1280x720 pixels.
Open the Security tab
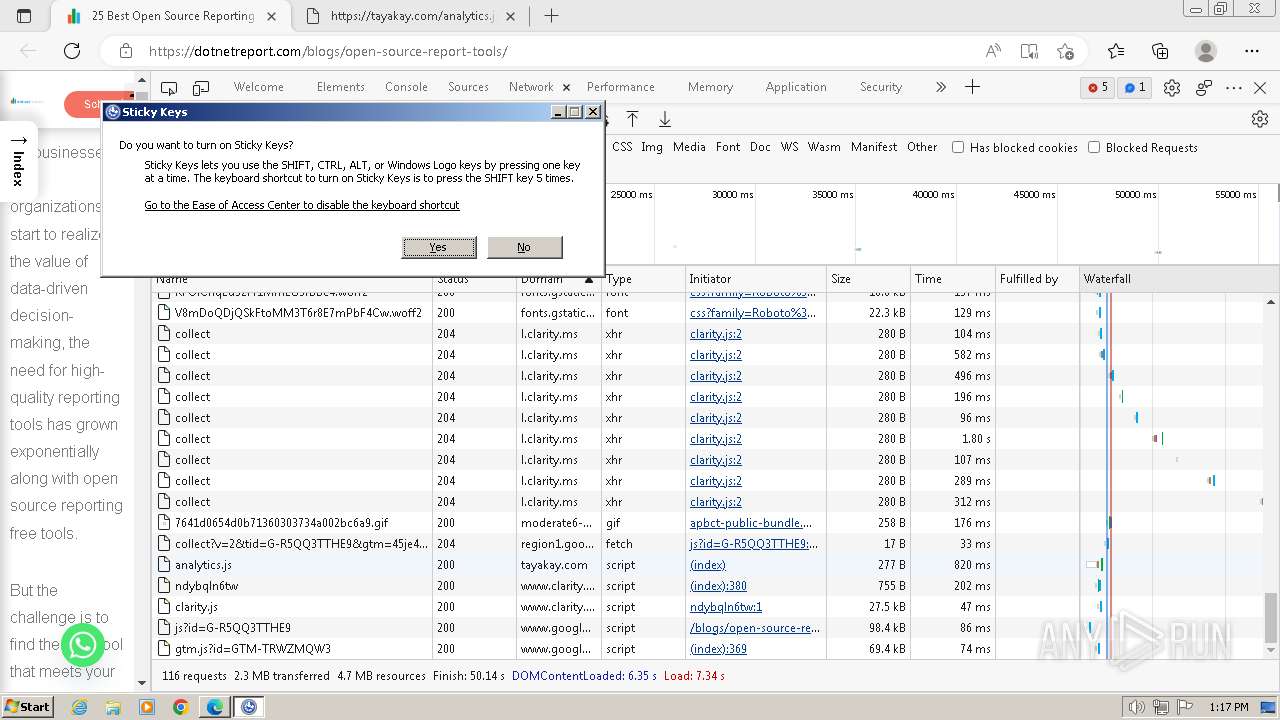click(x=881, y=87)
